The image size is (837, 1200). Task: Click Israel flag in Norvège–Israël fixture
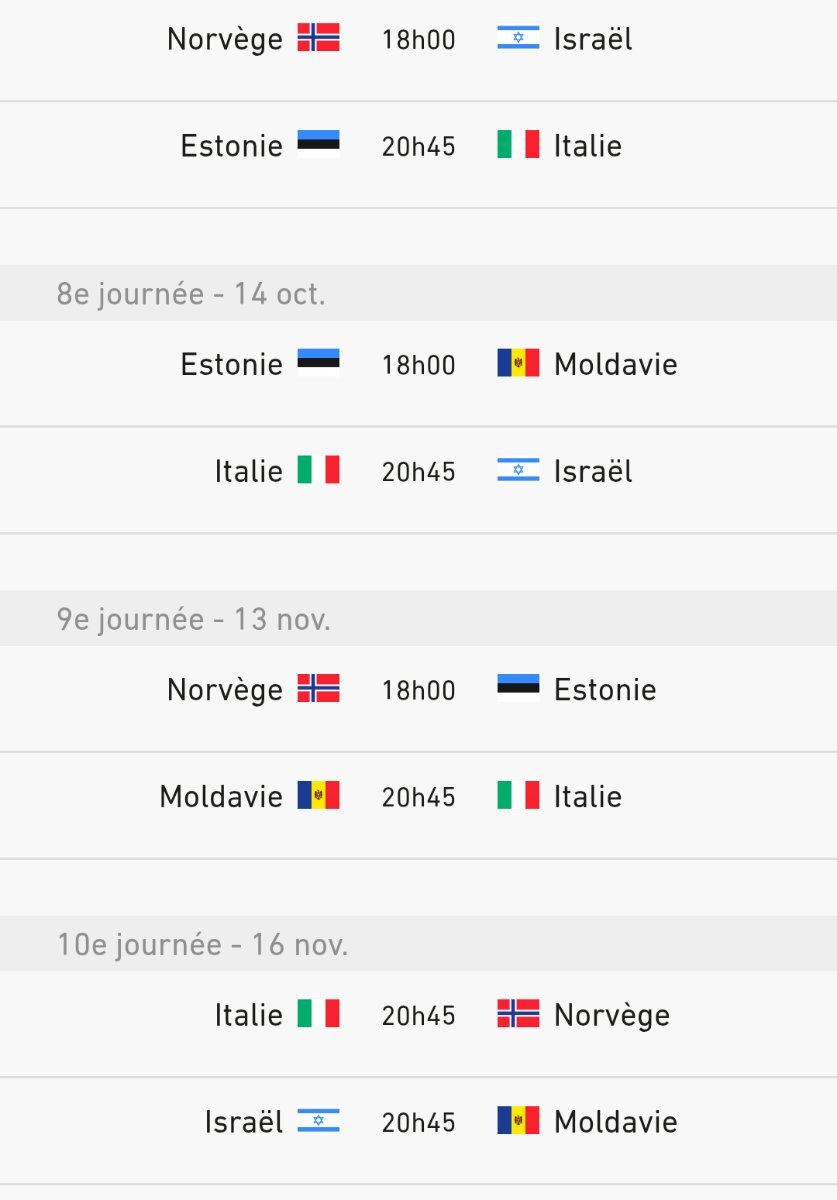pyautogui.click(x=518, y=38)
